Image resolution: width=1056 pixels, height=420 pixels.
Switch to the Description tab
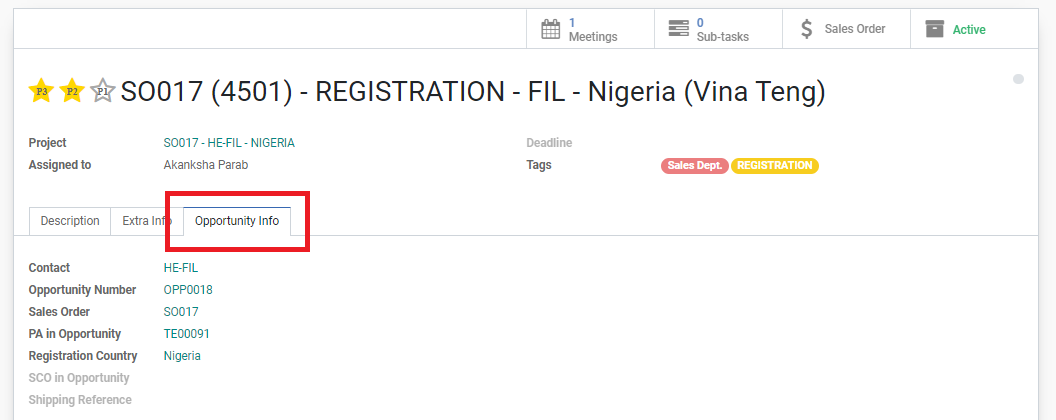coord(70,221)
